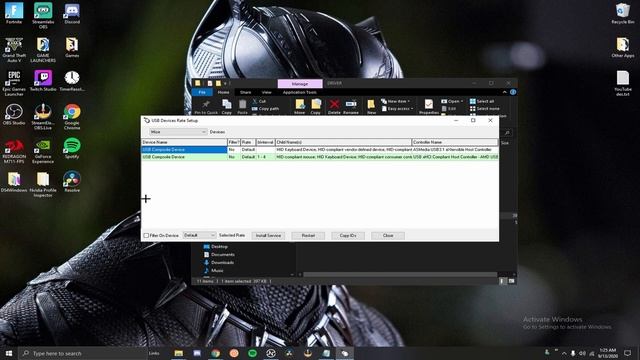The width and height of the screenshot is (640, 360).
Task: Select Desktop in Explorer navigation pane
Action: [216, 247]
